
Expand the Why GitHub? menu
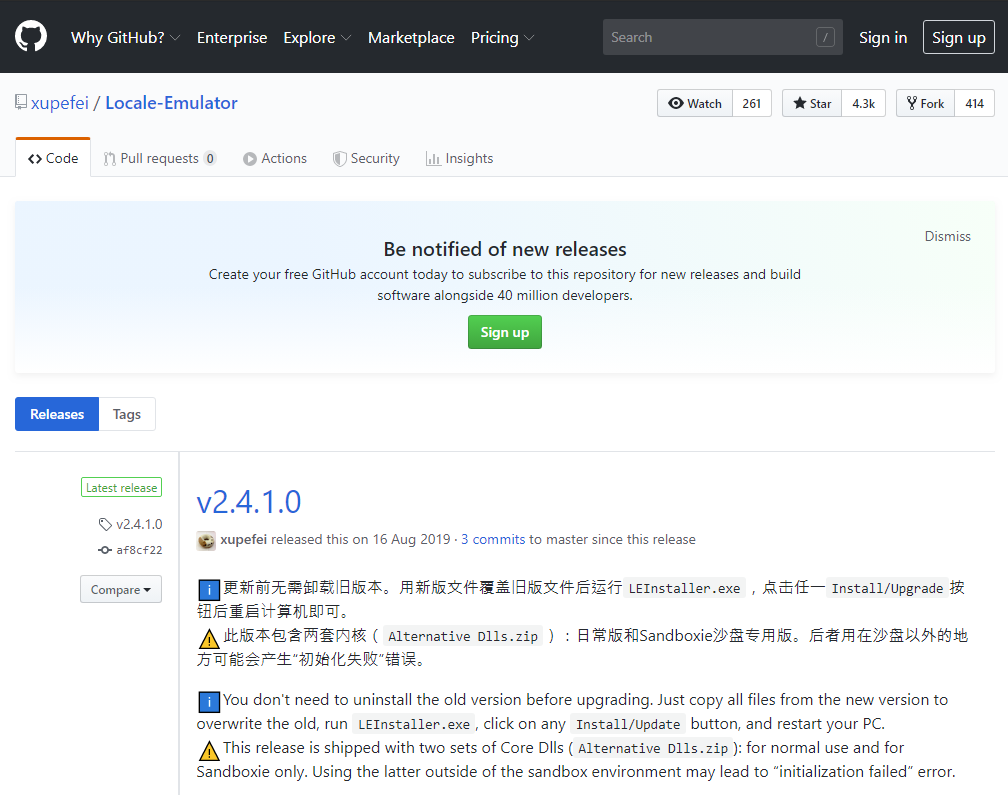pos(125,37)
